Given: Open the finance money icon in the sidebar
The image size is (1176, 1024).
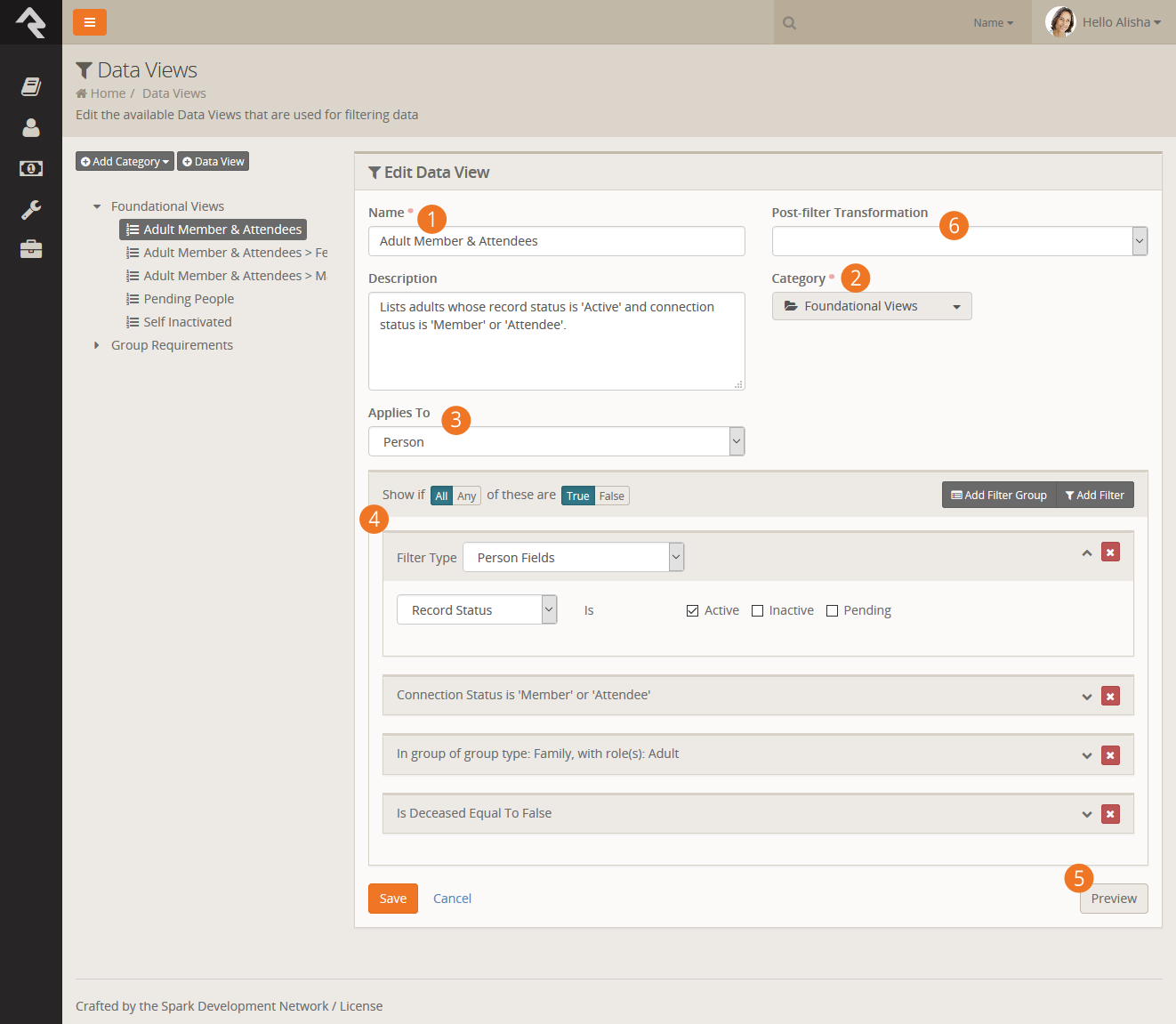Looking at the screenshot, I should [x=31, y=168].
